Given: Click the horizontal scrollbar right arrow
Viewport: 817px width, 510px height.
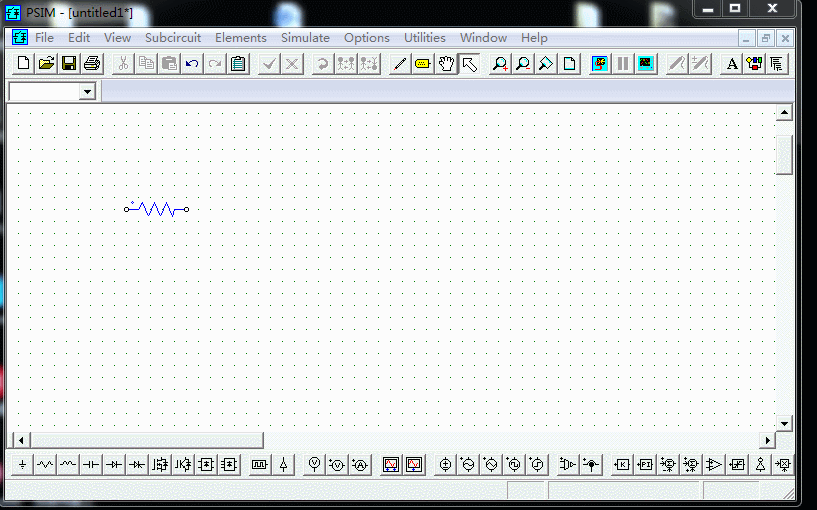Looking at the screenshot, I should point(768,440).
